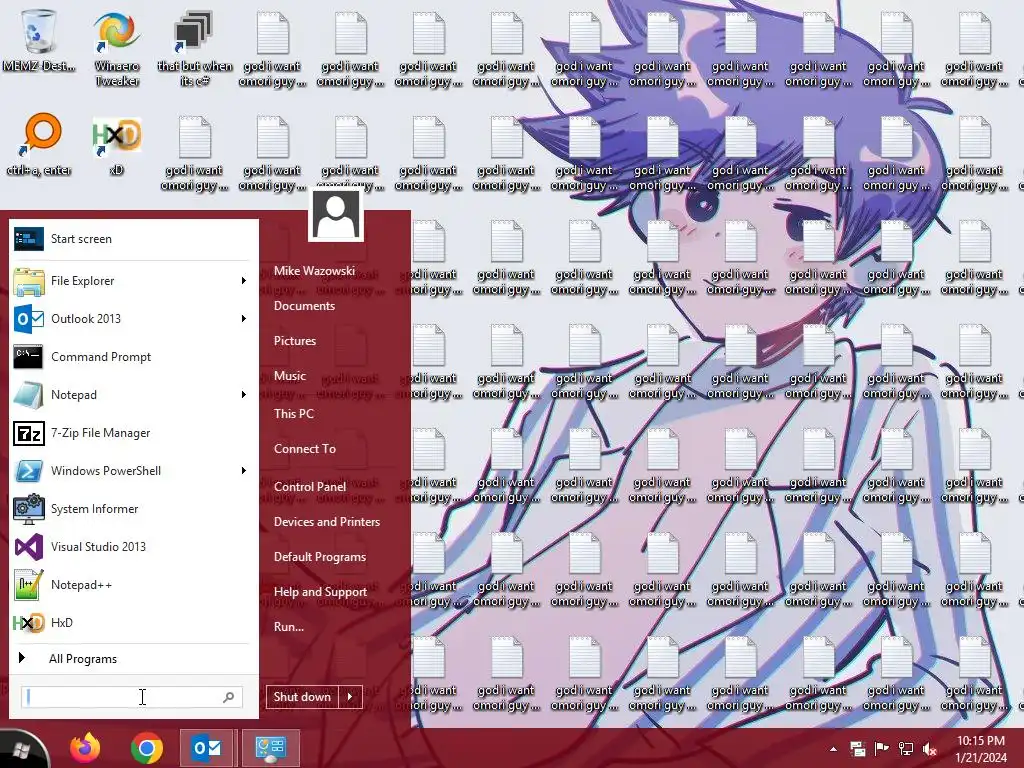Image resolution: width=1024 pixels, height=768 pixels.
Task: Click the user account picture
Action: point(336,215)
